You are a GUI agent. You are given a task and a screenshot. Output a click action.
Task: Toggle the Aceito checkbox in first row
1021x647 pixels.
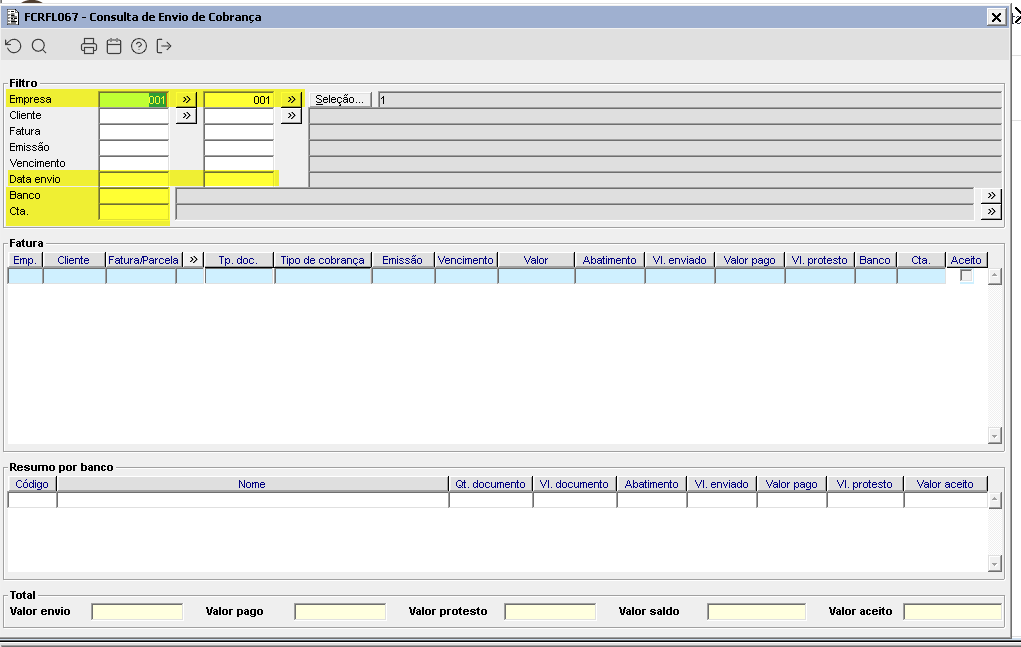[966, 276]
